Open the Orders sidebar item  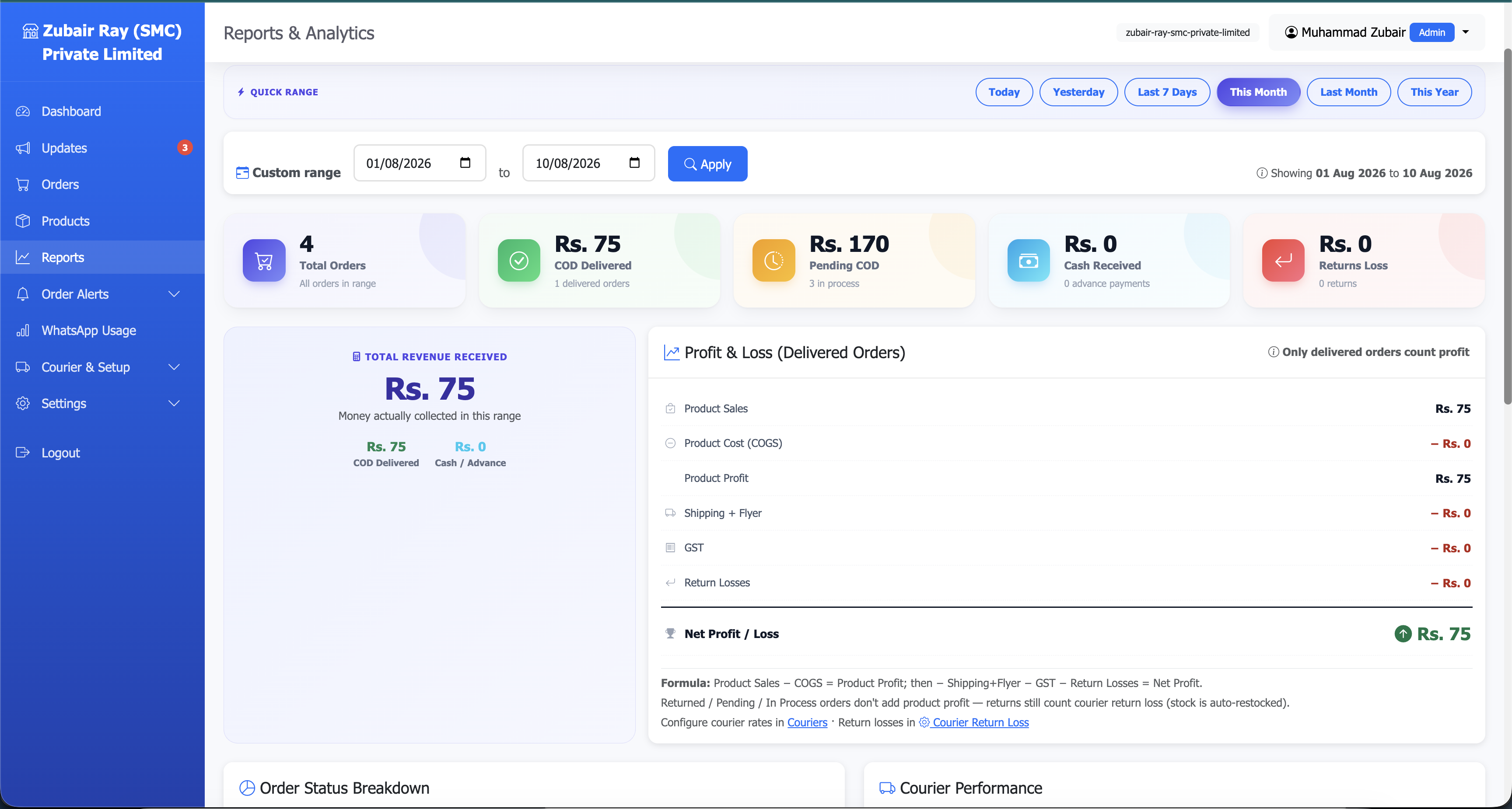102,185
